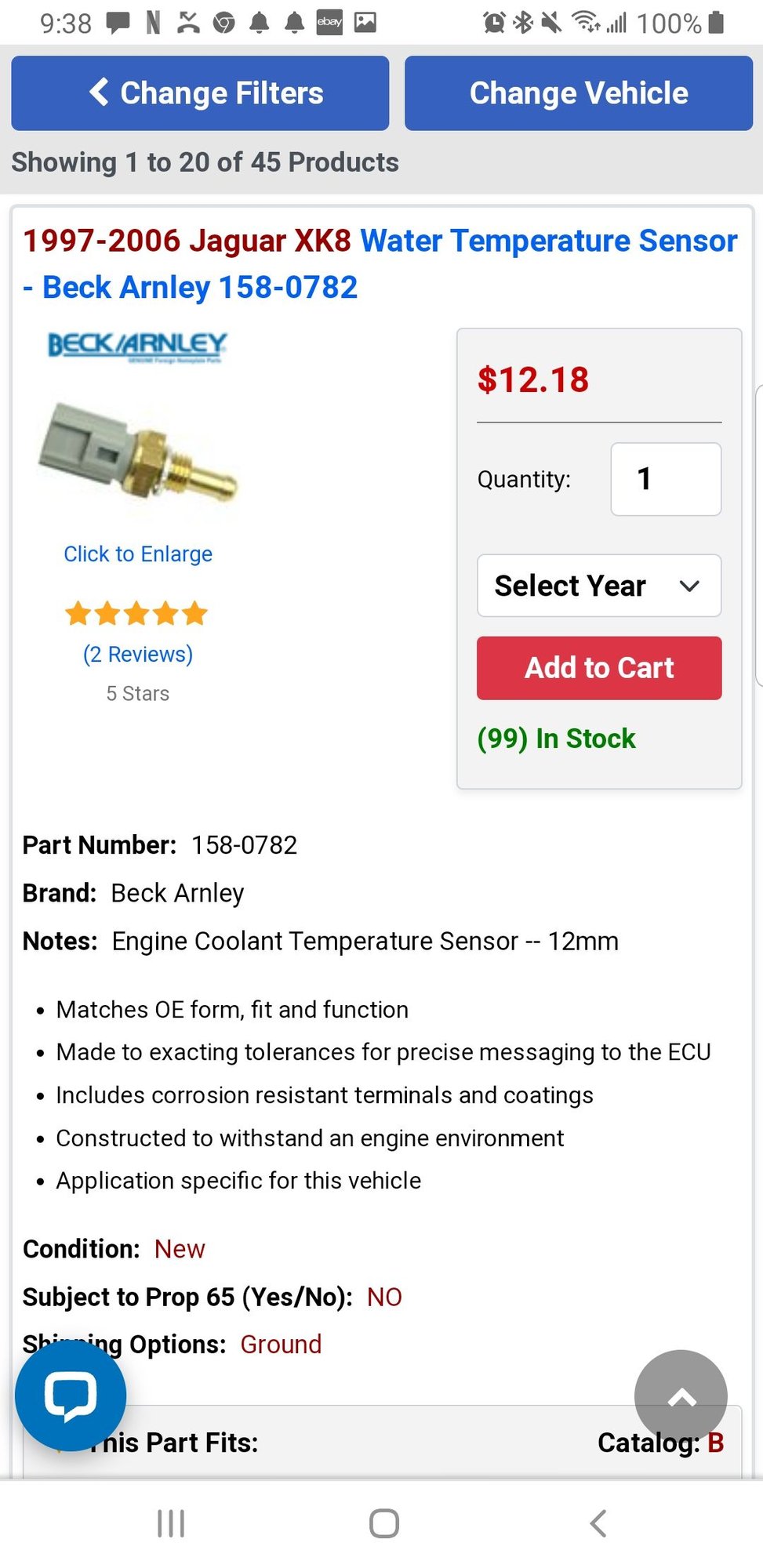Click the five-star rating icons
The image size is (763, 1568).
[x=136, y=613]
